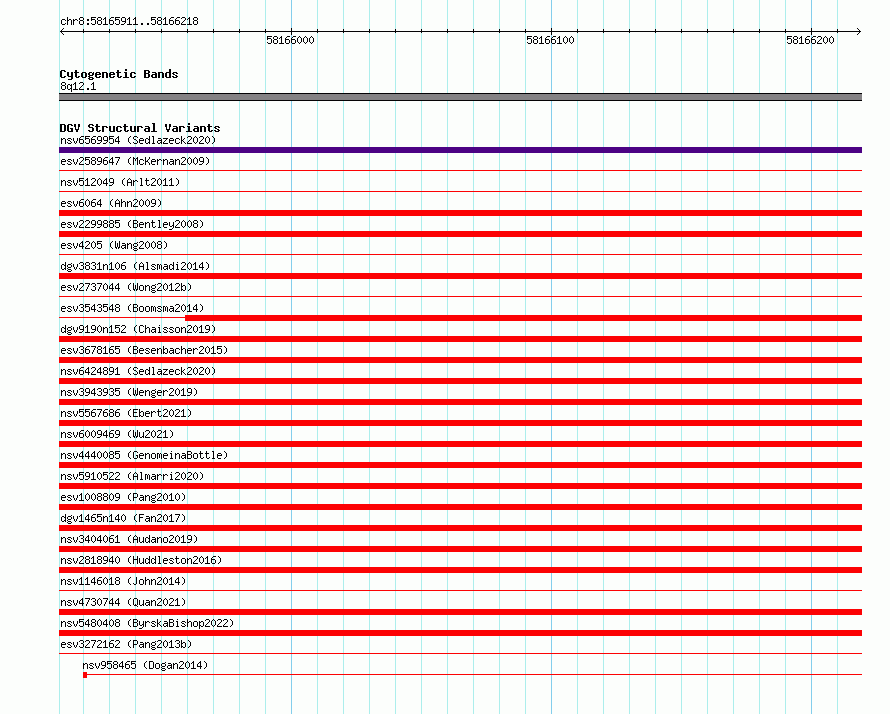The height and width of the screenshot is (714, 890).
Task: Click the thick esv3543548 Boomsma2014 bar segment
Action: 523,318
